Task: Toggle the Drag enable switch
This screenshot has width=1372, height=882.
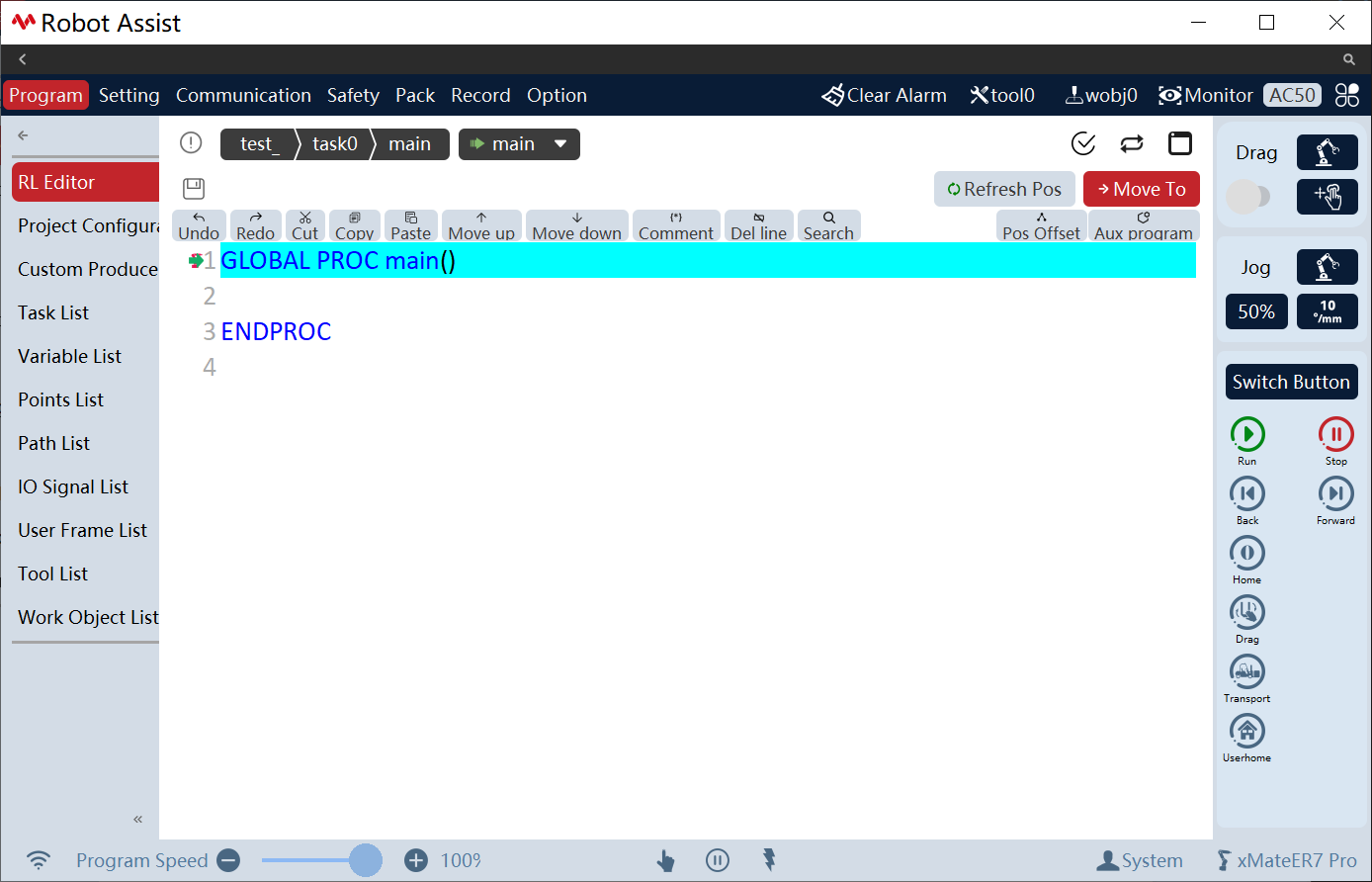Action: (1247, 196)
